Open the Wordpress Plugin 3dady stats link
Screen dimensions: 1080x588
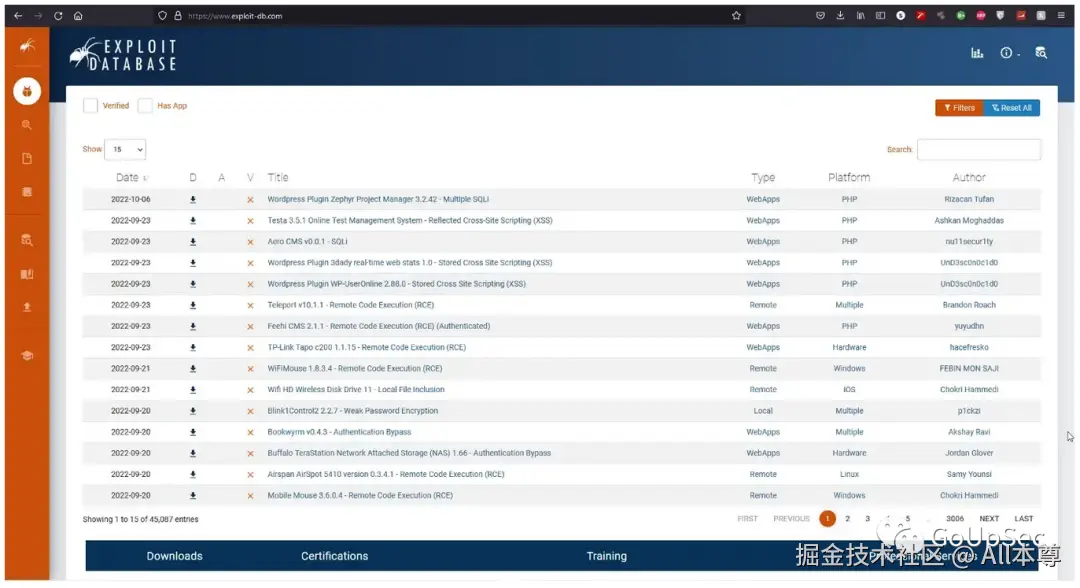pos(410,263)
